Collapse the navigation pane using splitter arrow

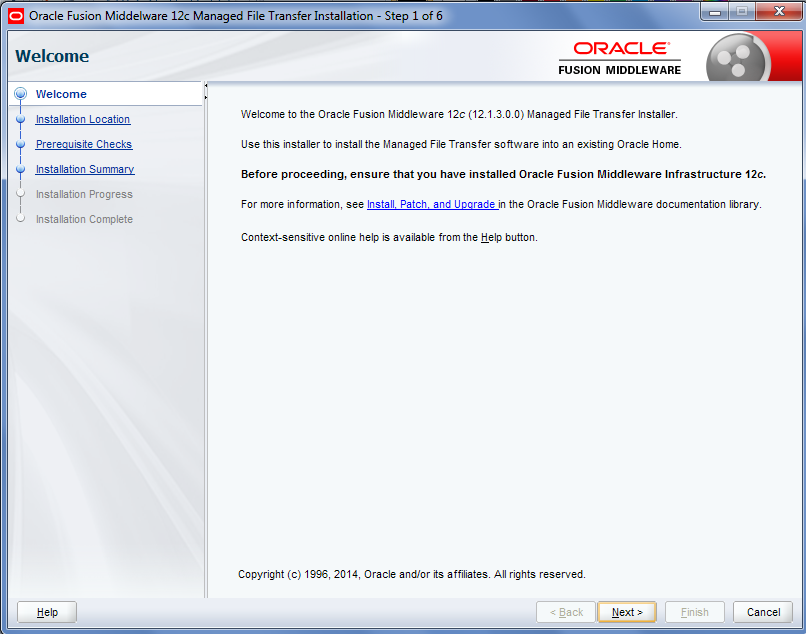click(206, 86)
